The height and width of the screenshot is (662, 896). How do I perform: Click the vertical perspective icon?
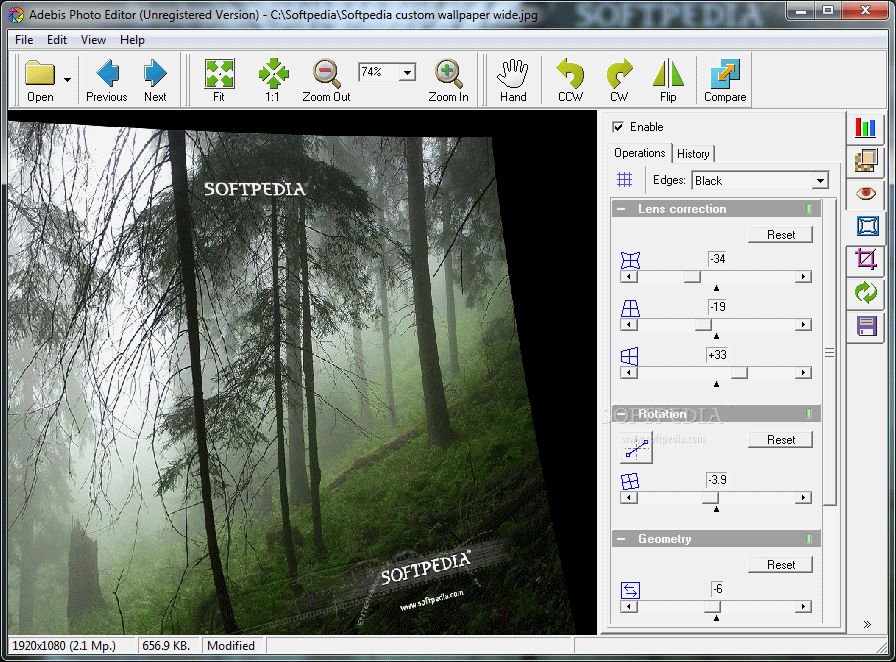630,308
